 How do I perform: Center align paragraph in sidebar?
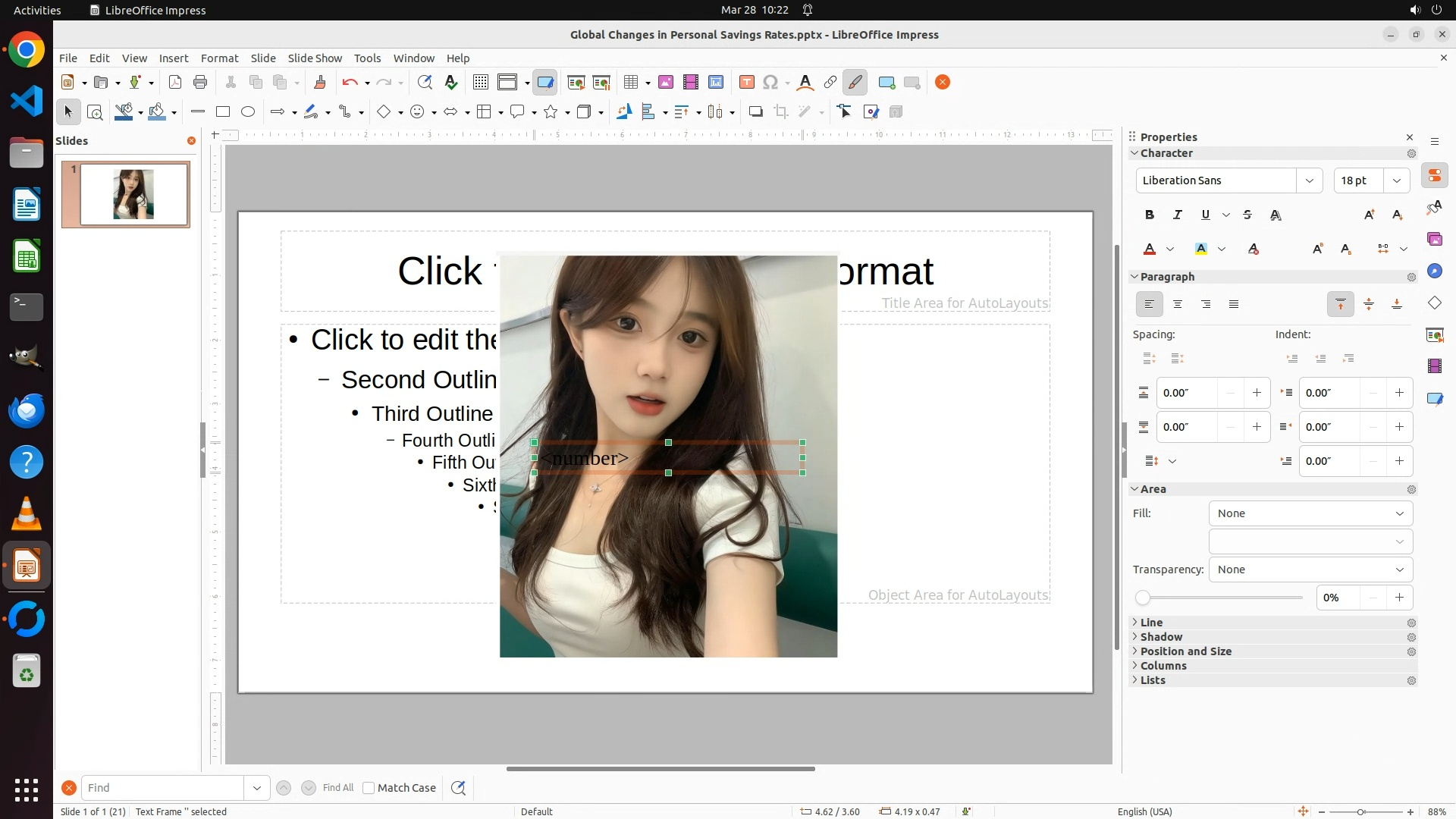coord(1178,304)
